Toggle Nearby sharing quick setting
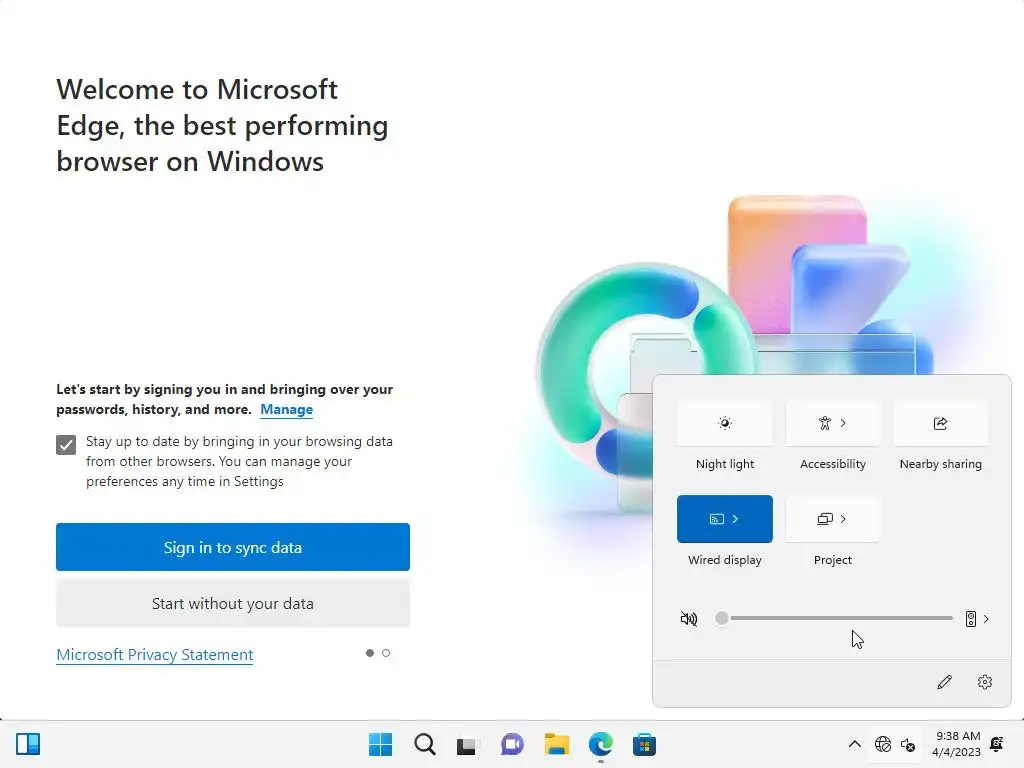The height and width of the screenshot is (768, 1024). point(940,423)
